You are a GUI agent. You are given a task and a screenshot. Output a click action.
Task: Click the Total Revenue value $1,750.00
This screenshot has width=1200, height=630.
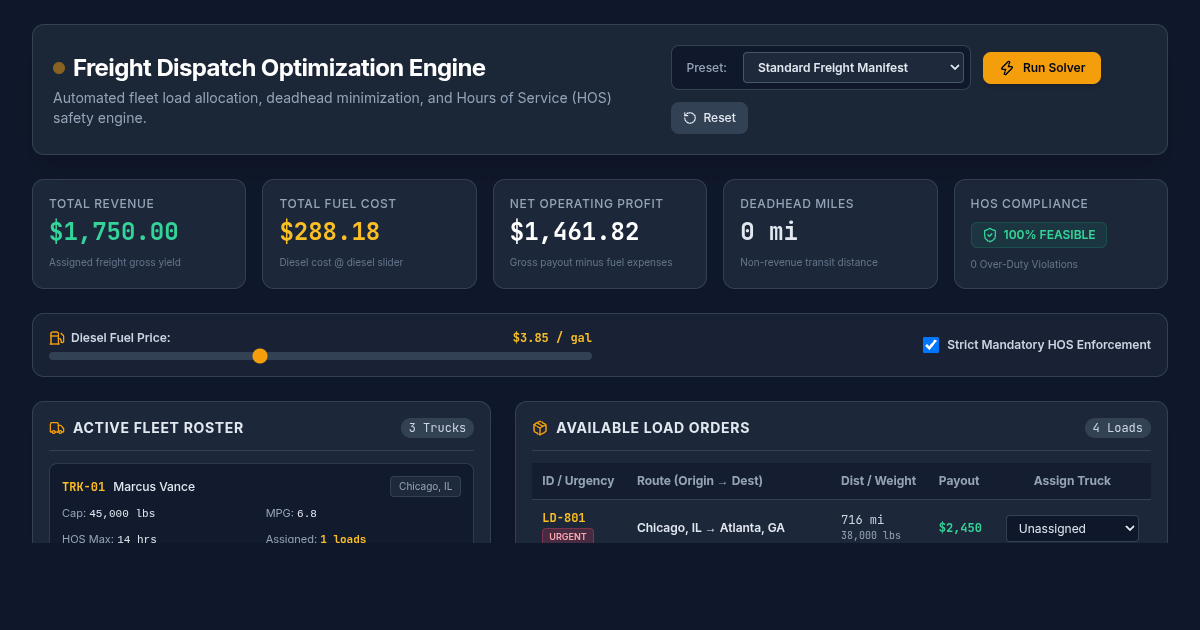(114, 232)
